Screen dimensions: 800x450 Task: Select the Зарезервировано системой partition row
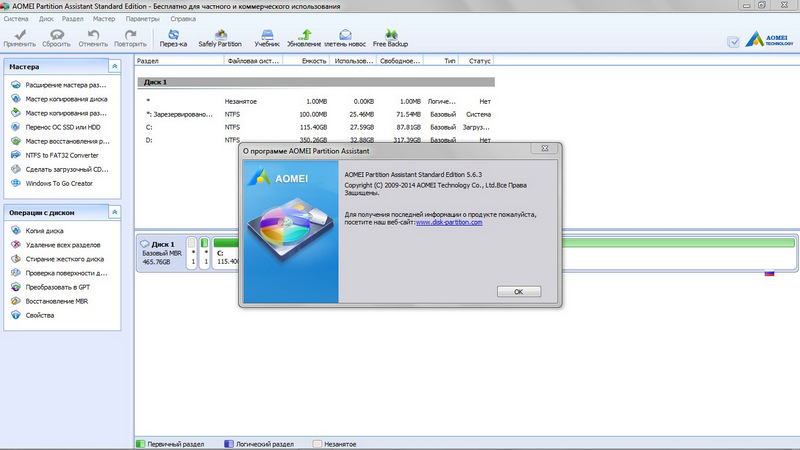pyautogui.click(x=315, y=114)
